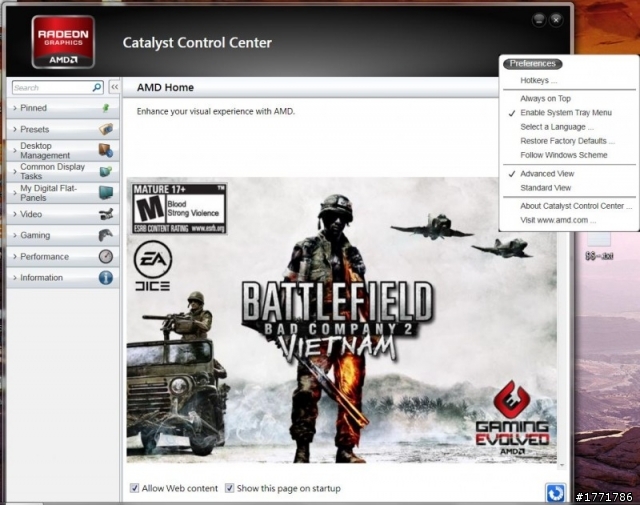The image size is (640, 505).
Task: Uncheck Show this page on startup
Action: click(x=229, y=488)
